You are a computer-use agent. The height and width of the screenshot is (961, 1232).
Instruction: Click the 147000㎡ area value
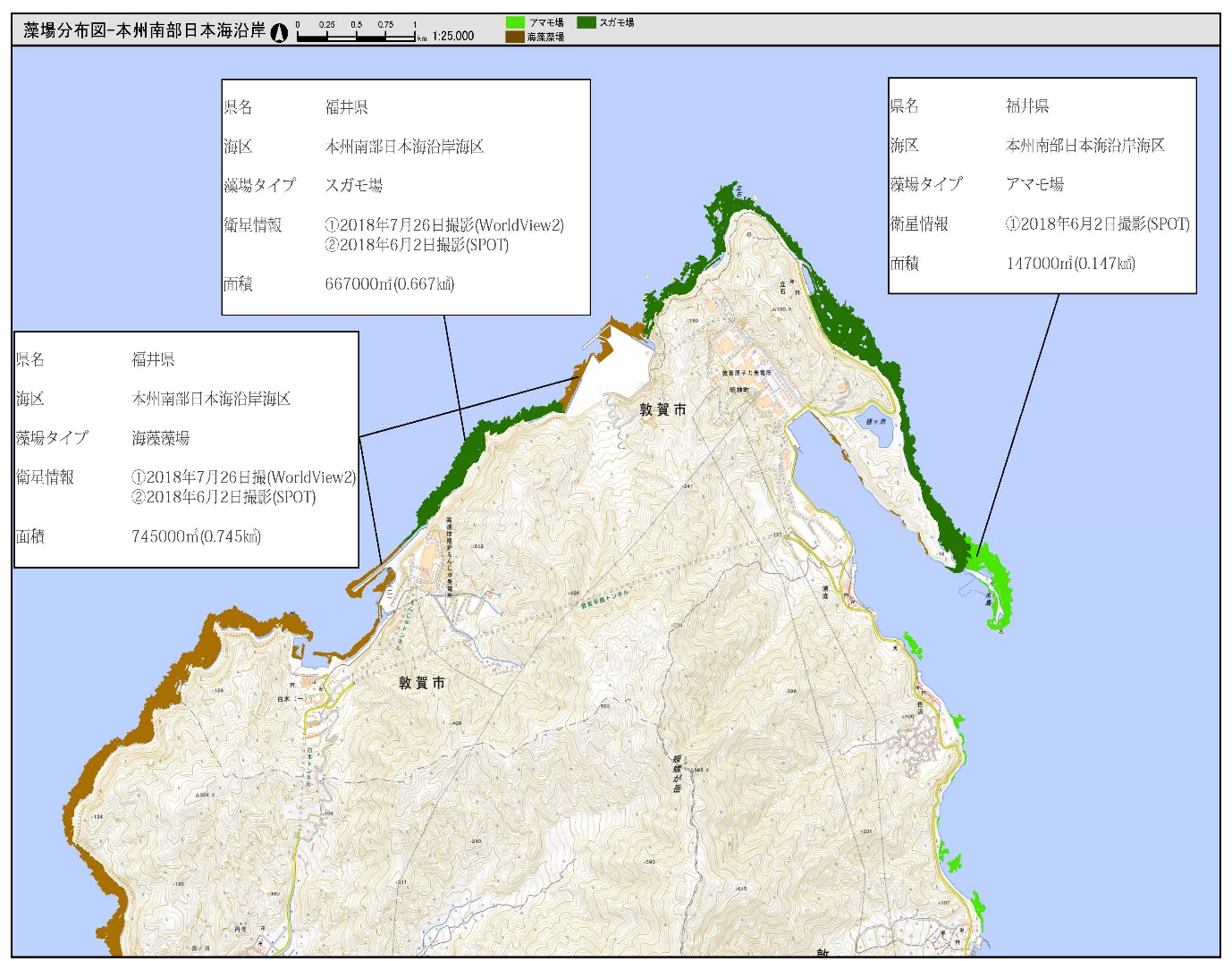1070,264
